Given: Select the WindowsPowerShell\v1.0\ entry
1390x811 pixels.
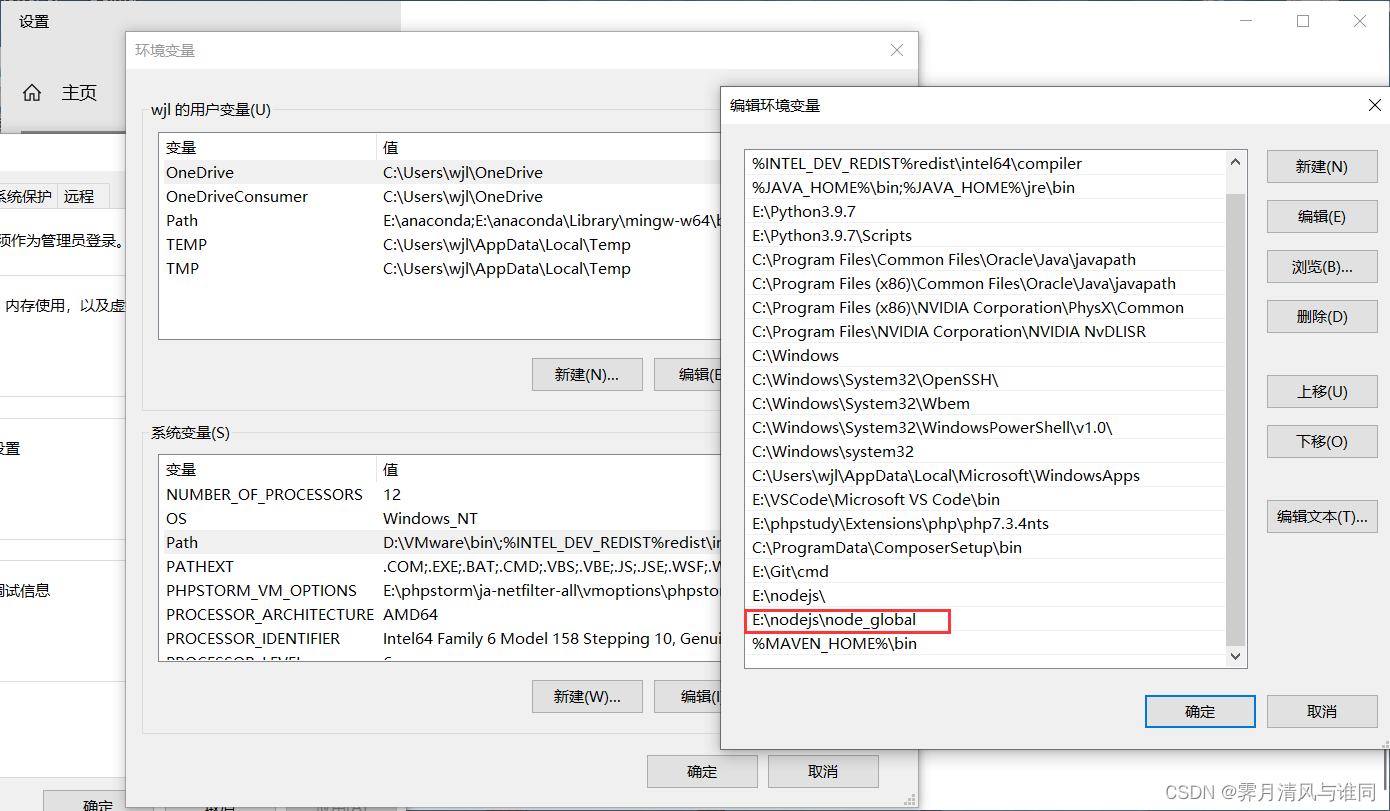Looking at the screenshot, I should coord(986,428).
